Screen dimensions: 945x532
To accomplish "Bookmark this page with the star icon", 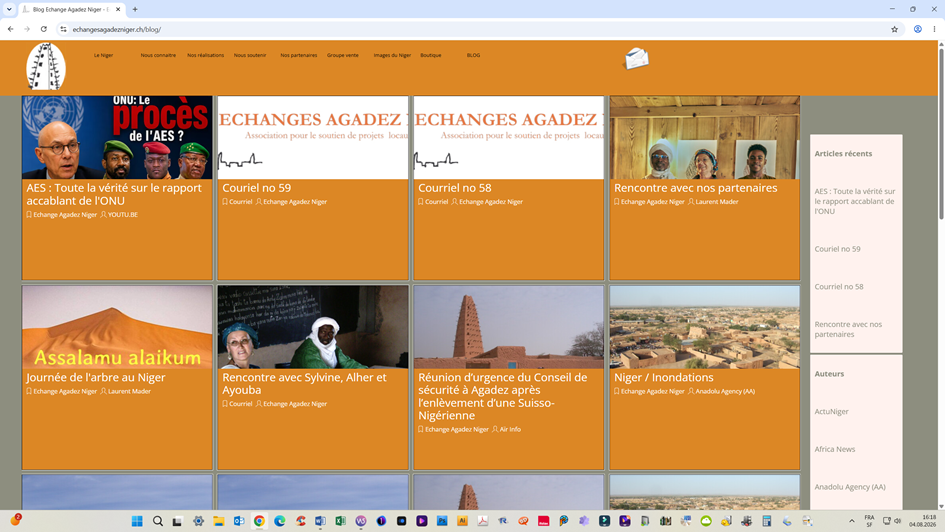I will (894, 29).
